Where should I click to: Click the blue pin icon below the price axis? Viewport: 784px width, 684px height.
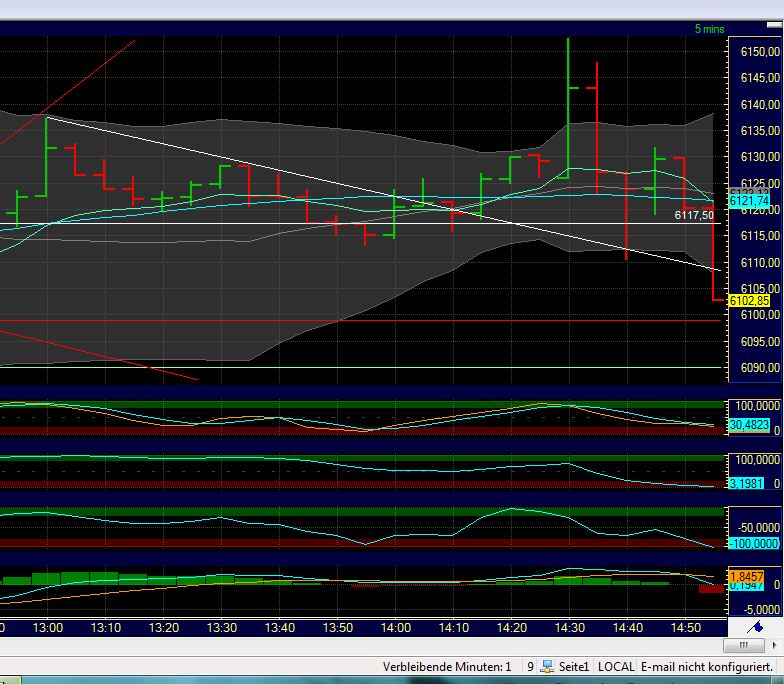757,627
